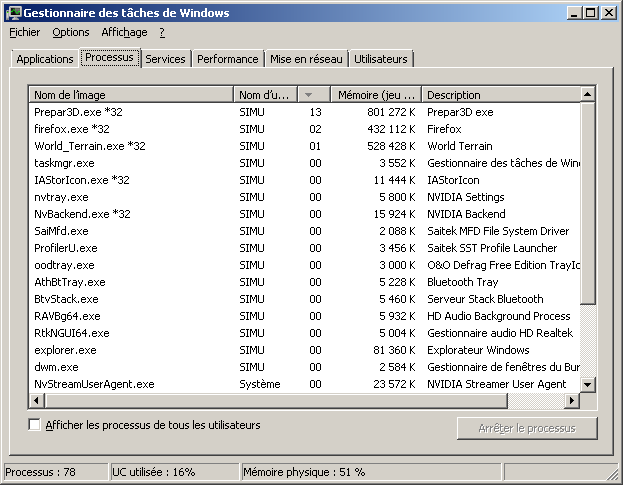Sort by Mémoire (jeu ... column

(x=376, y=95)
